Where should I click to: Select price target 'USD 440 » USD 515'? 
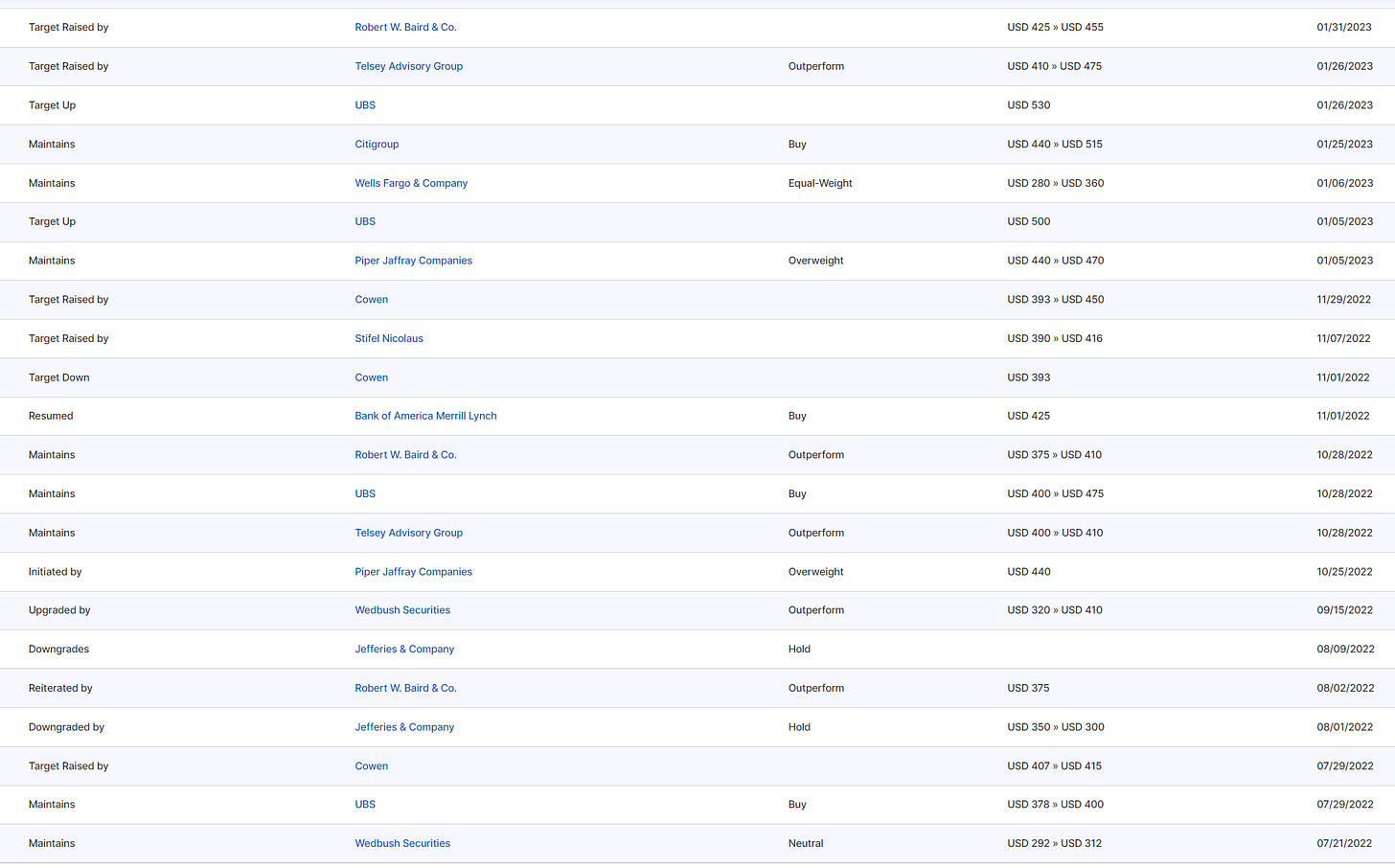click(1055, 145)
